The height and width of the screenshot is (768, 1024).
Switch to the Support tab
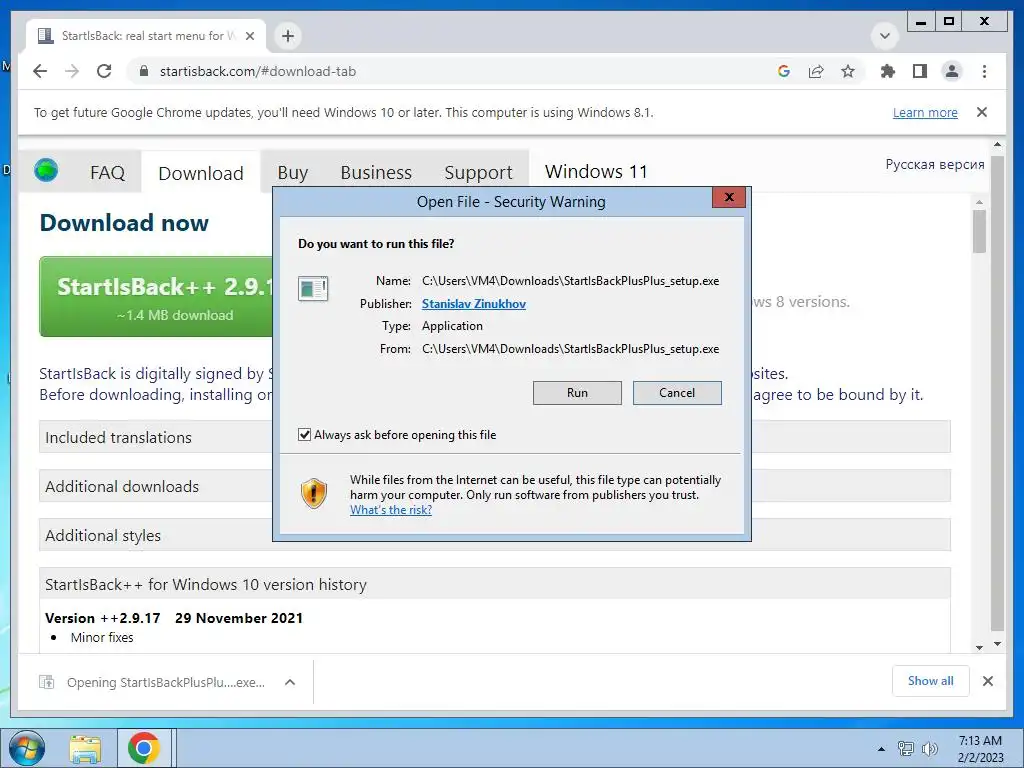click(x=478, y=172)
